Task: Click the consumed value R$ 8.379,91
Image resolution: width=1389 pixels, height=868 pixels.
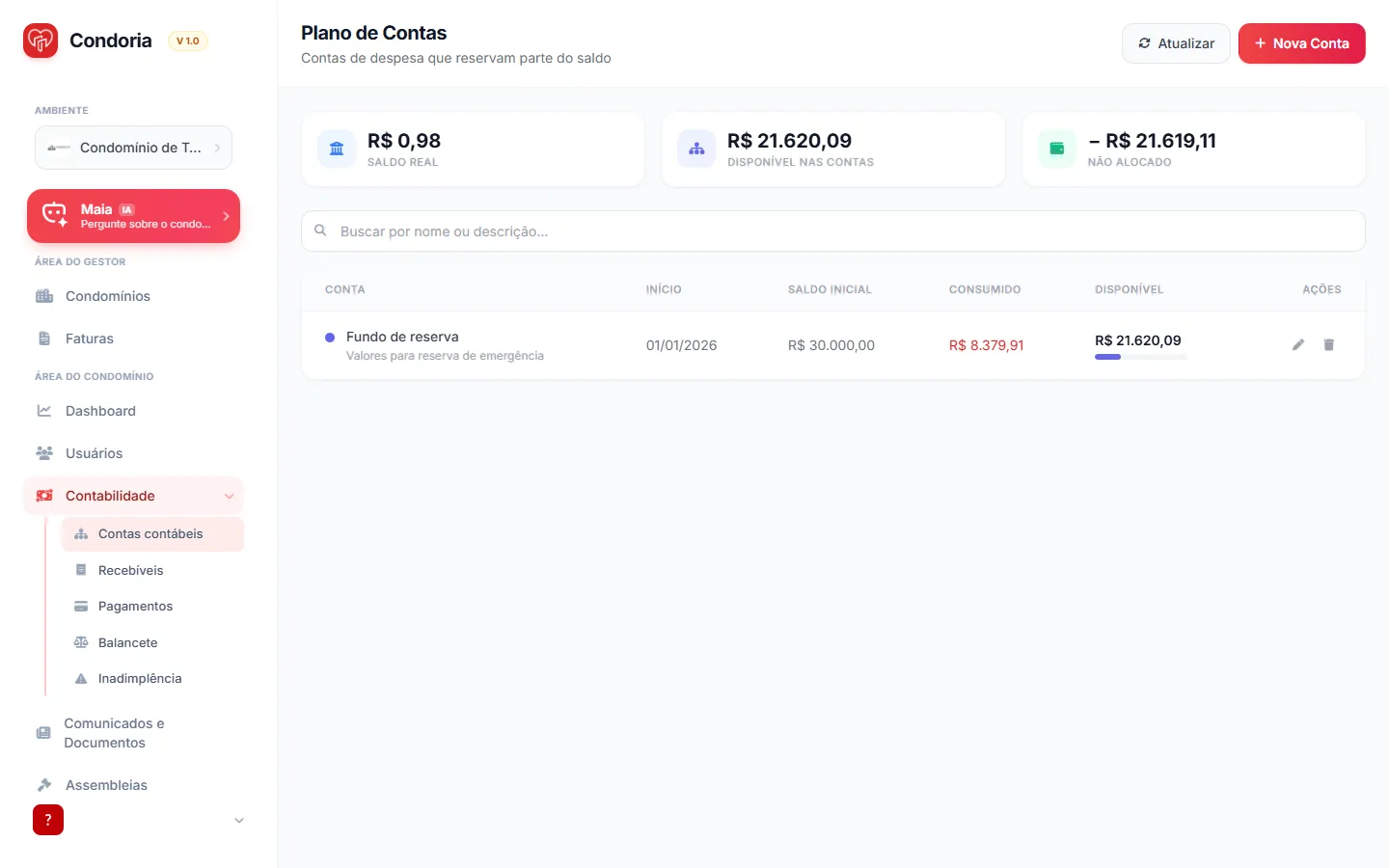Action: tap(987, 345)
